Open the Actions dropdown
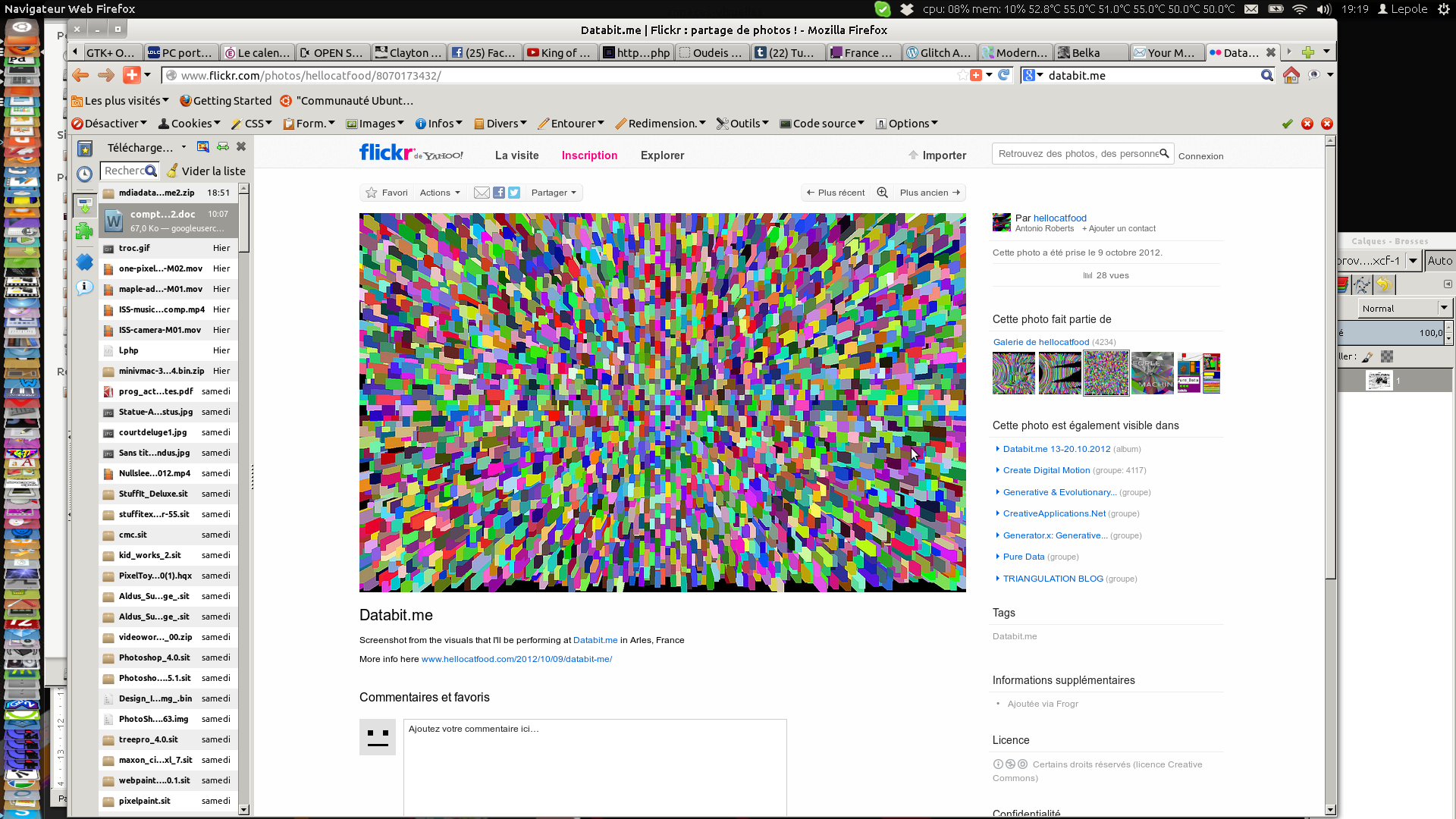 point(440,193)
